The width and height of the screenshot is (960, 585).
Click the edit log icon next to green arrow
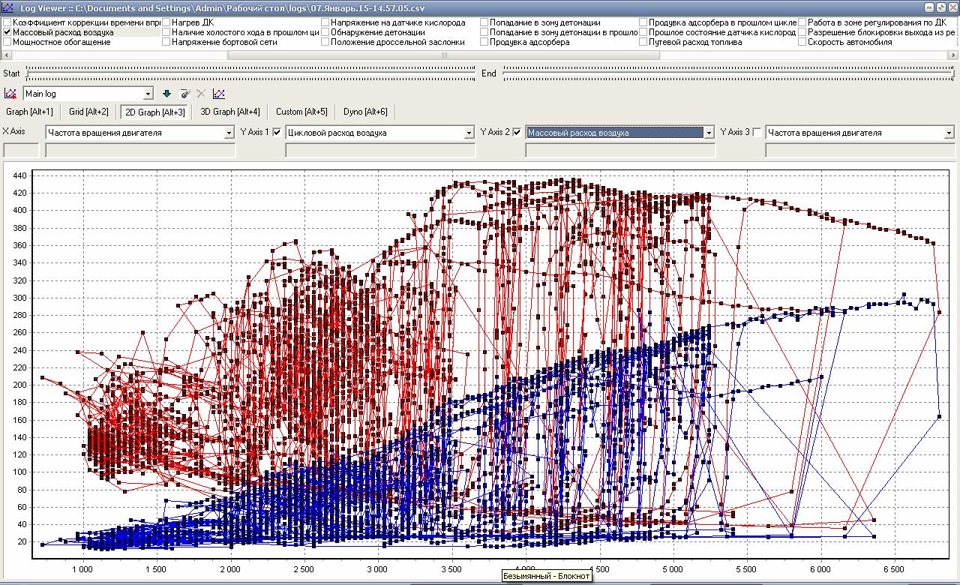pos(184,94)
